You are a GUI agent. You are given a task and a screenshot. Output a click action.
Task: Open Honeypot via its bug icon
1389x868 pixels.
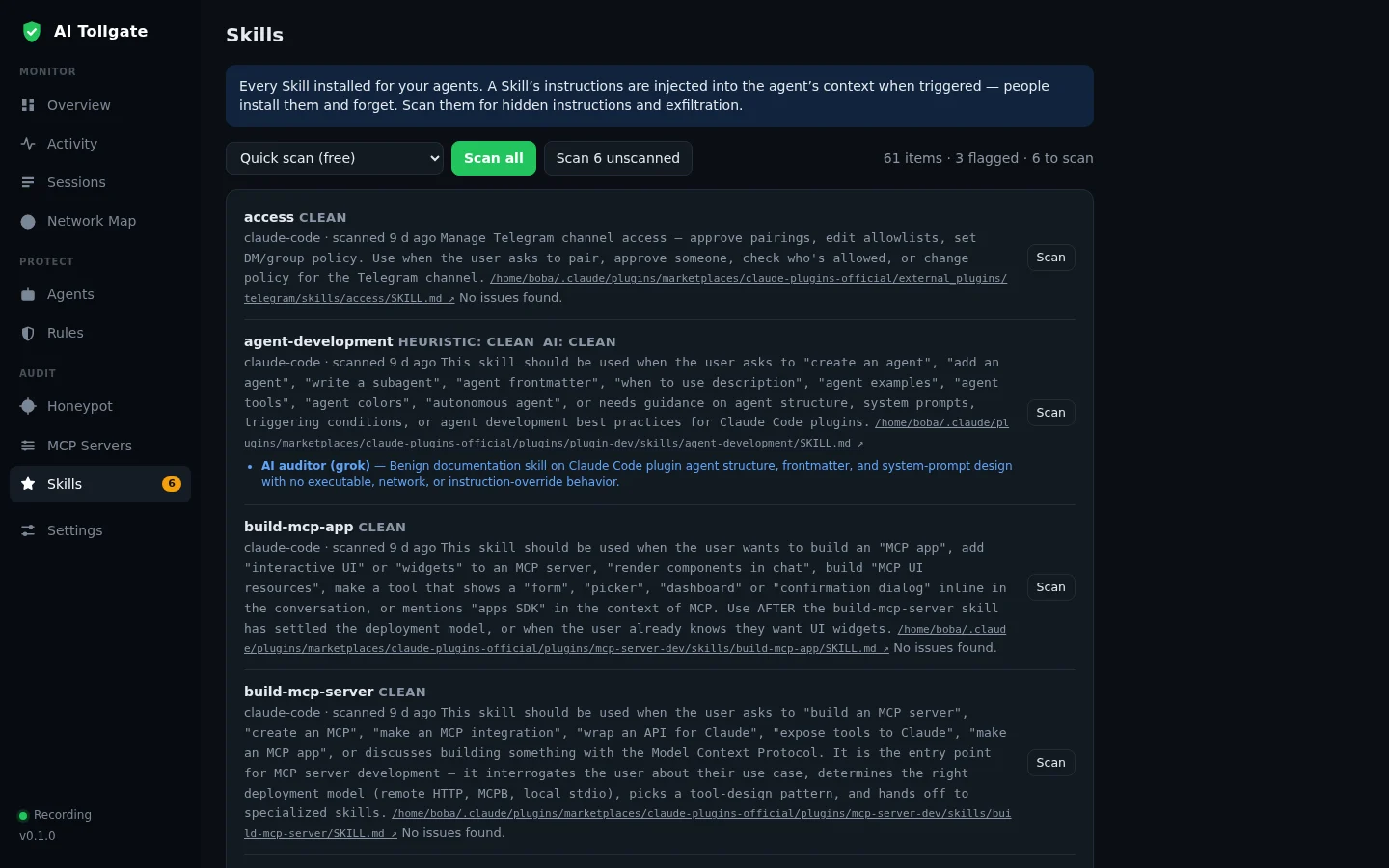[28, 406]
